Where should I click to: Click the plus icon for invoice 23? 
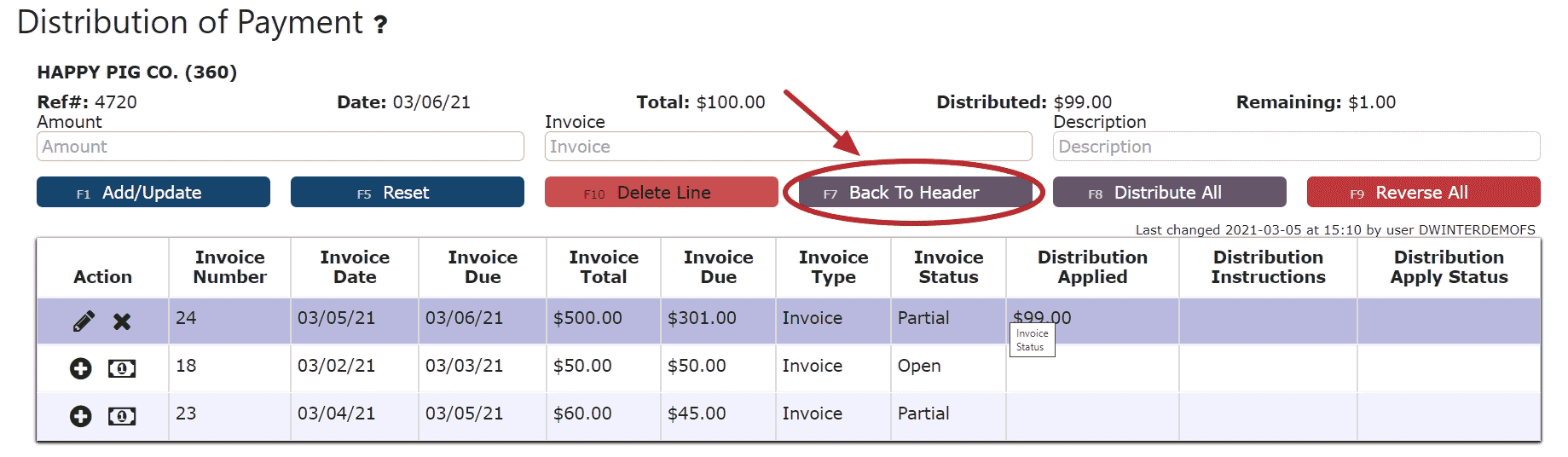click(81, 416)
